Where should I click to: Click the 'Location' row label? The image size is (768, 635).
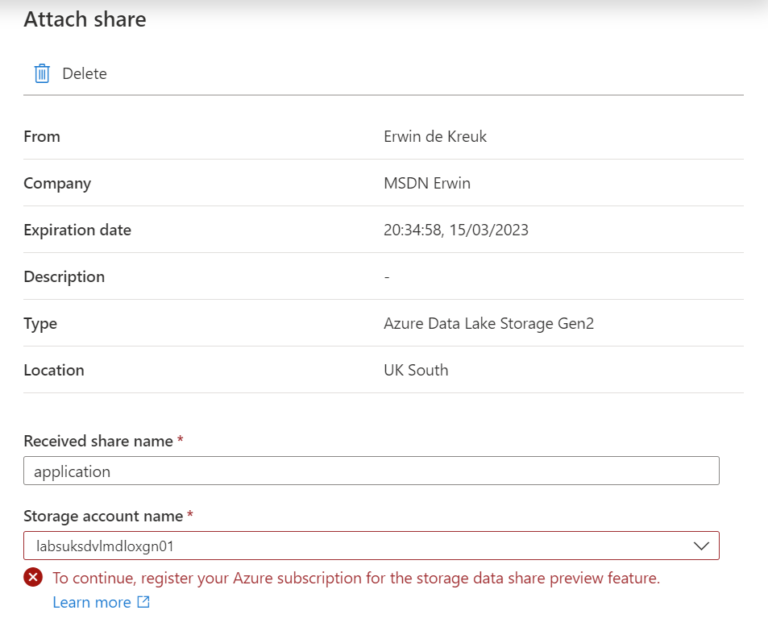point(54,370)
